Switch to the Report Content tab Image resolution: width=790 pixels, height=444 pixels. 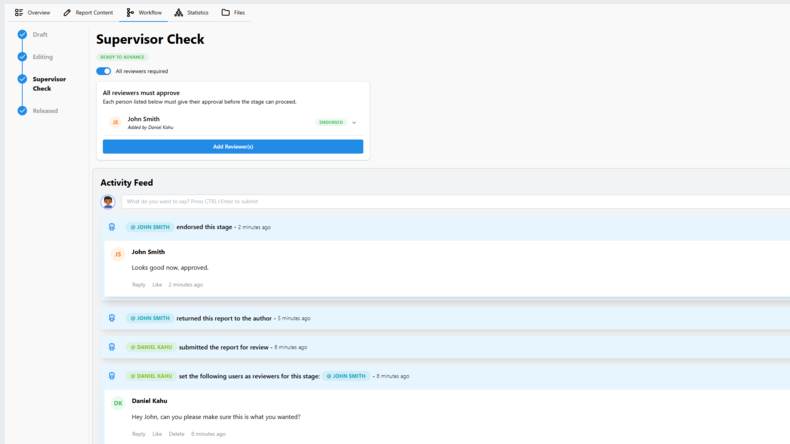[x=88, y=13]
